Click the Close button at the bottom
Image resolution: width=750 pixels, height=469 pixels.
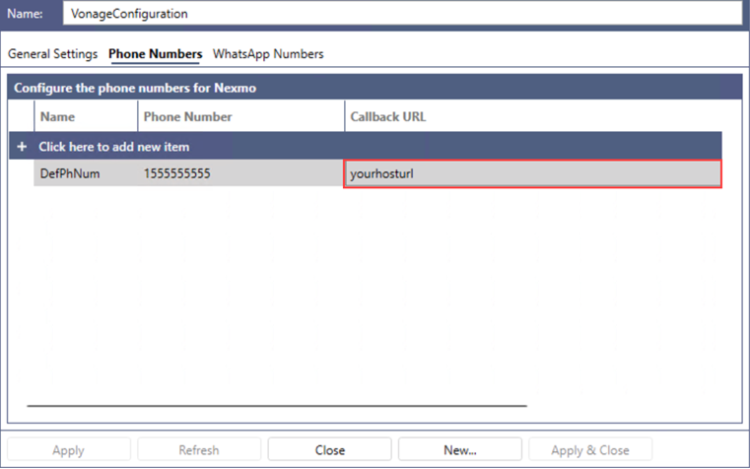point(329,450)
